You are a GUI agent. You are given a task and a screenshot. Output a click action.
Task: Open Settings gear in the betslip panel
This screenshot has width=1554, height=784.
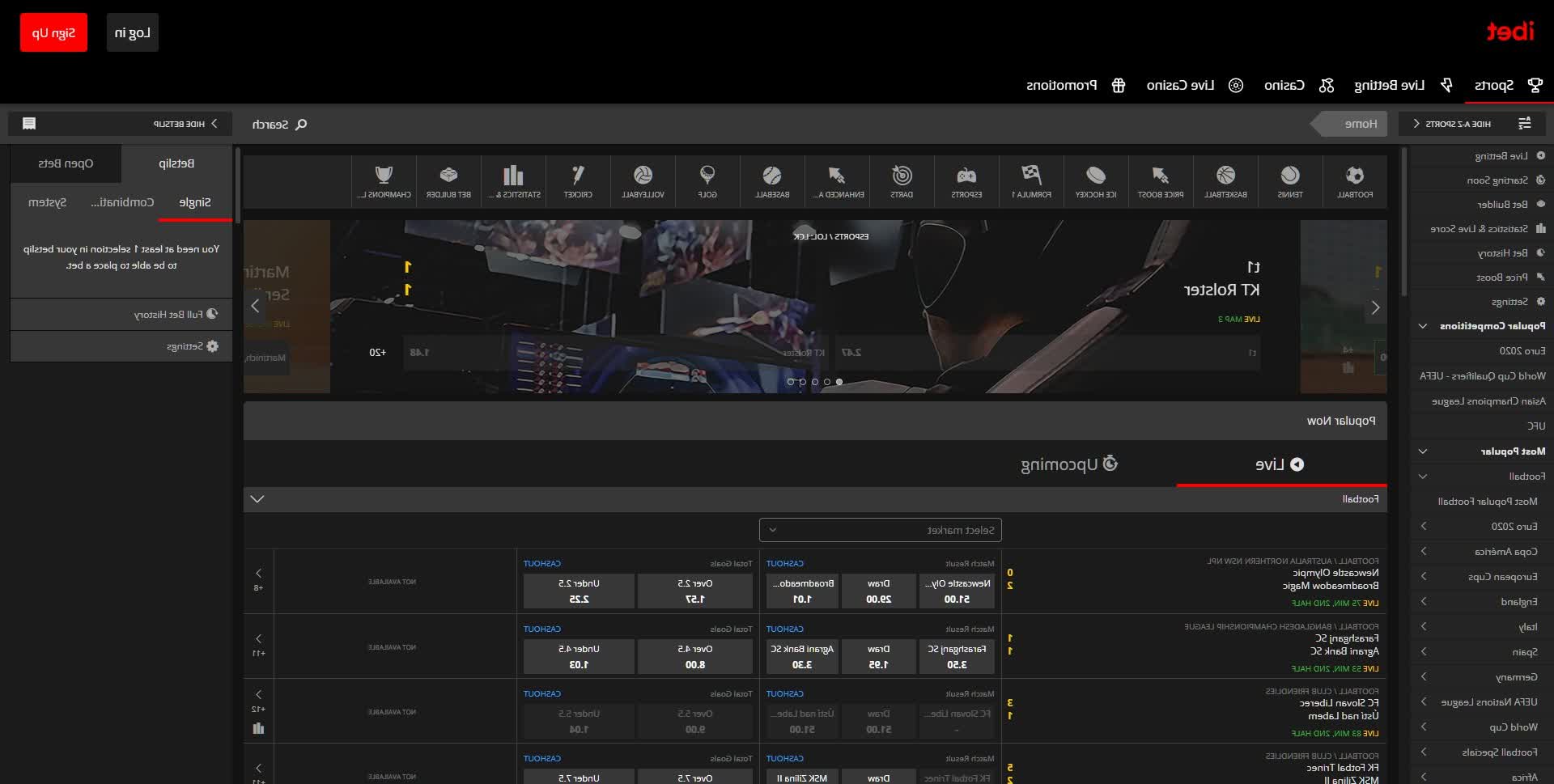tap(212, 346)
